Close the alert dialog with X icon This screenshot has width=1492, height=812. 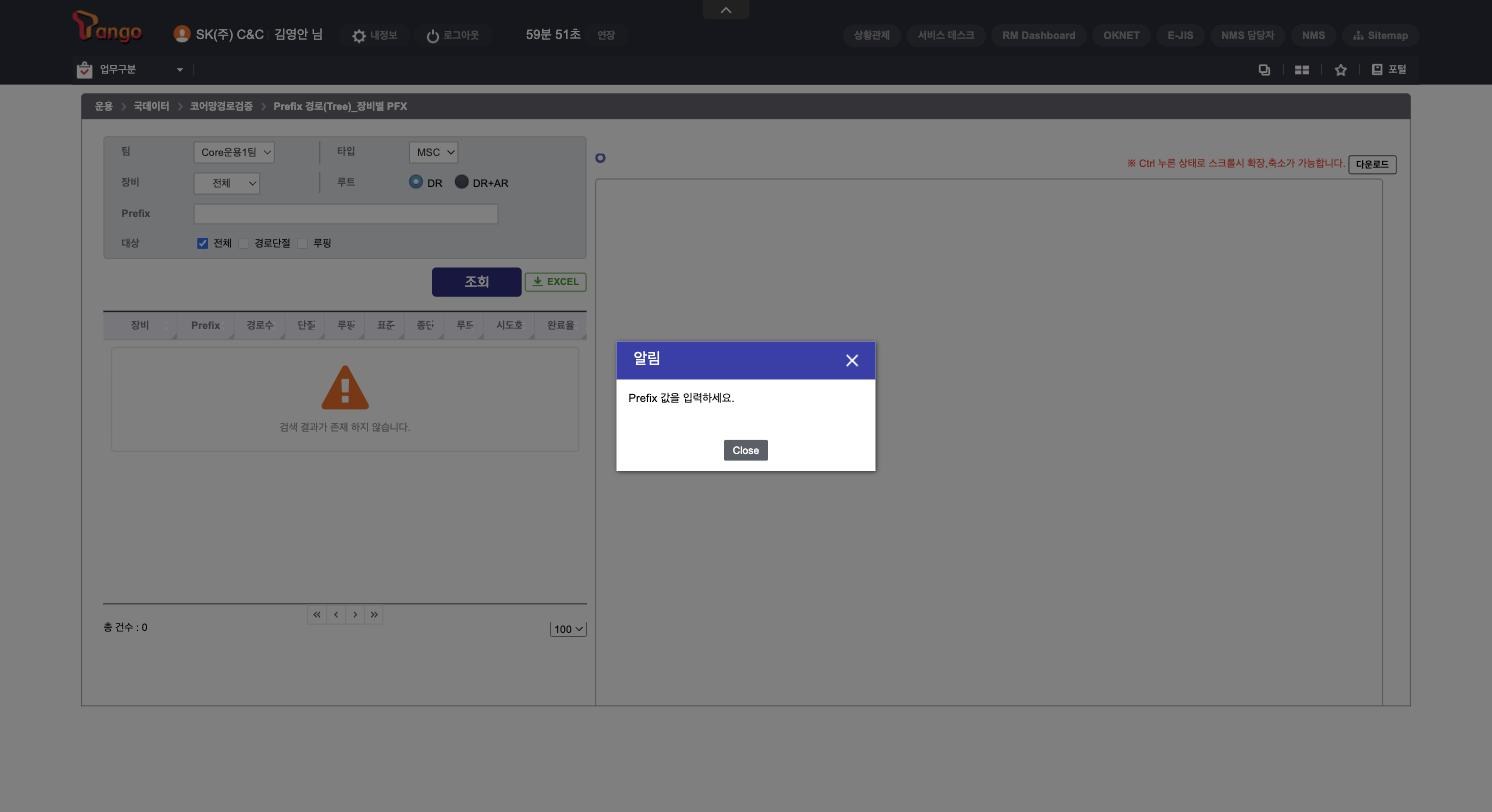[x=852, y=360]
